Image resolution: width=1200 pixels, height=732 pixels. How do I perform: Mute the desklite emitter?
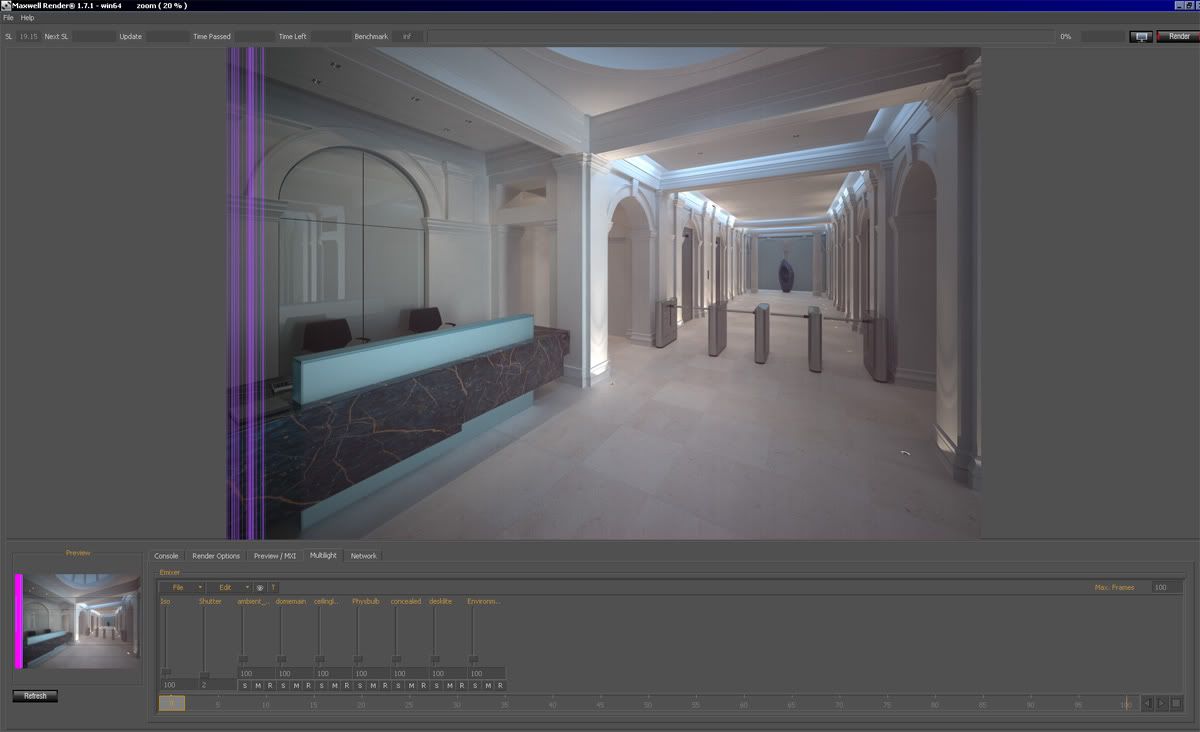click(450, 685)
